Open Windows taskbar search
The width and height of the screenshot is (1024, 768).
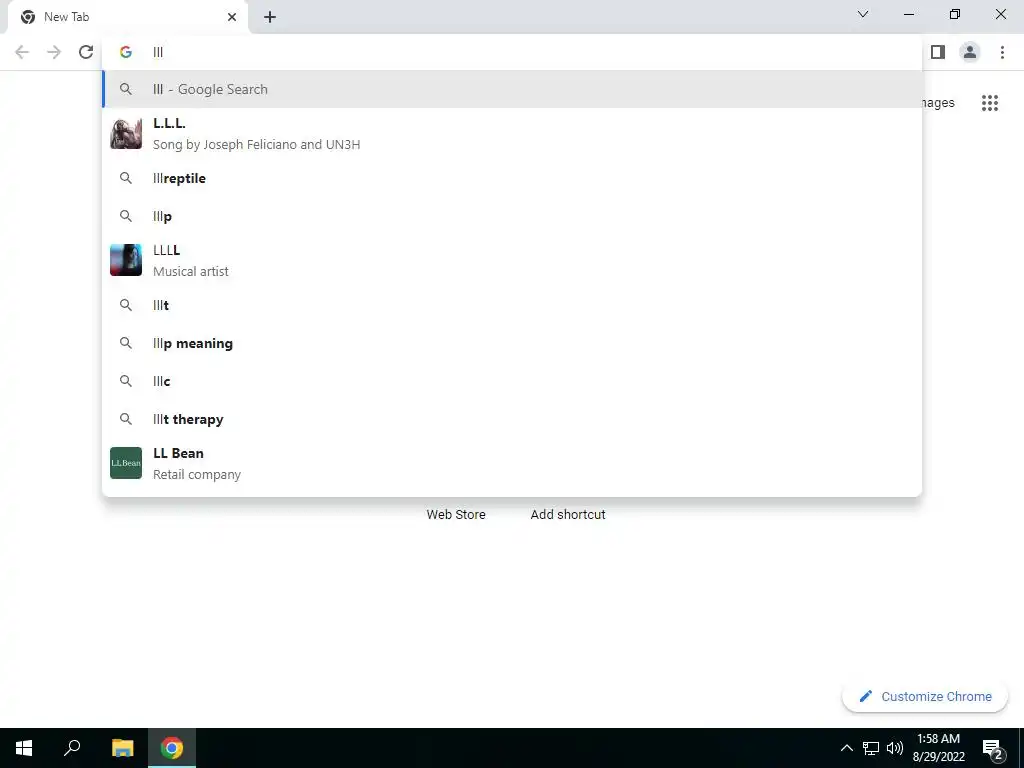pos(72,748)
